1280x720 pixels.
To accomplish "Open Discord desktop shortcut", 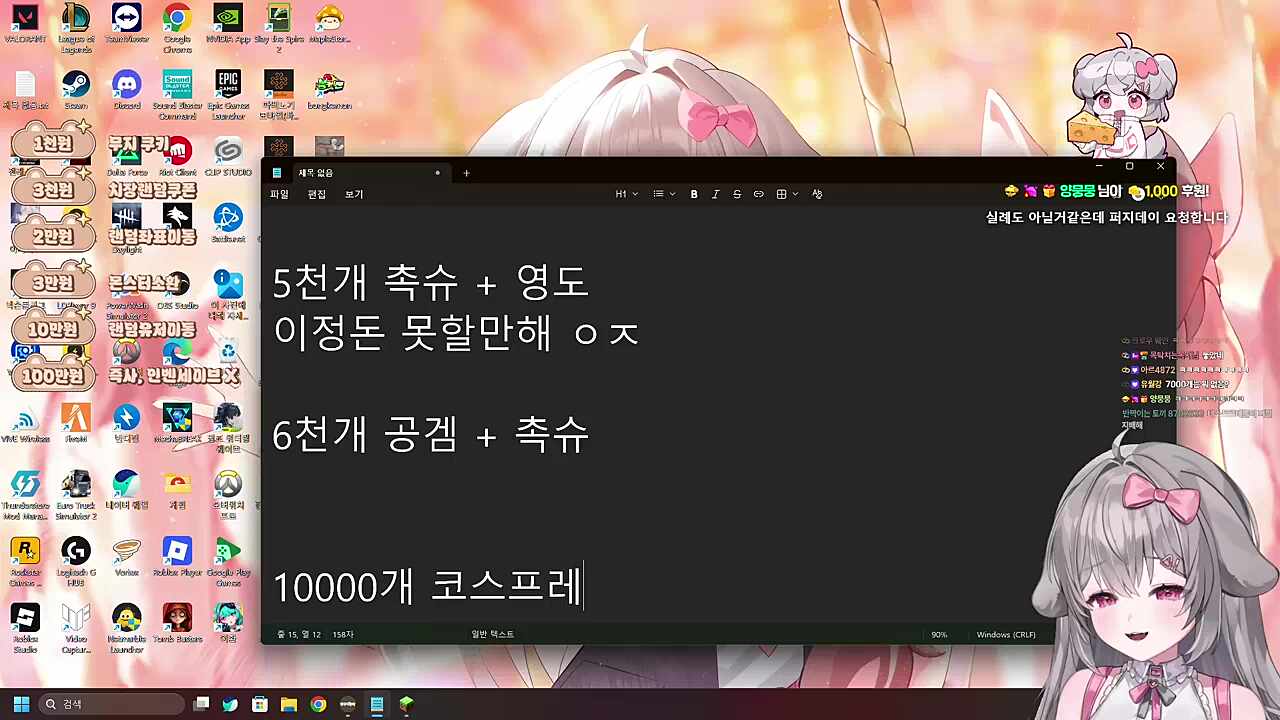I will tap(127, 90).
